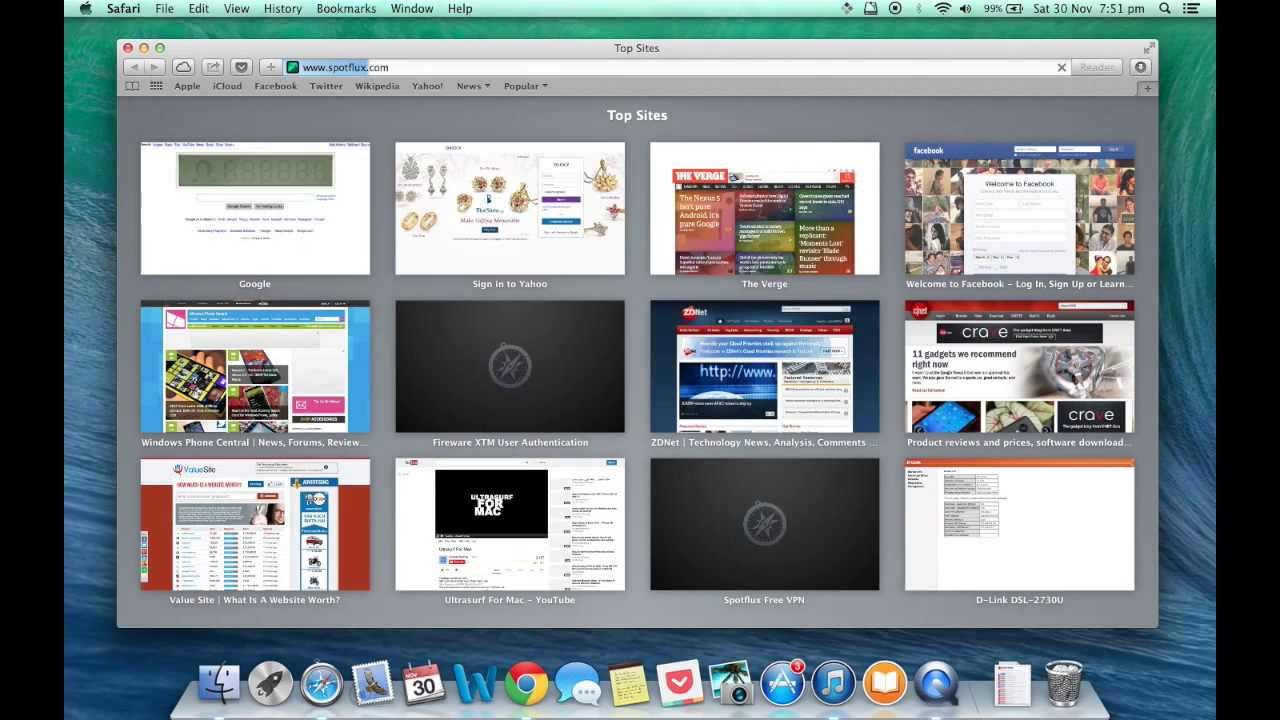1280x720 pixels.
Task: Open the View menu
Action: [237, 8]
